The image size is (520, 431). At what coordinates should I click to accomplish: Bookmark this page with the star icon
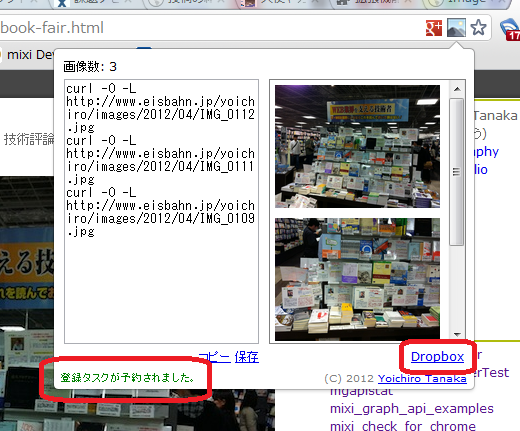point(479,28)
